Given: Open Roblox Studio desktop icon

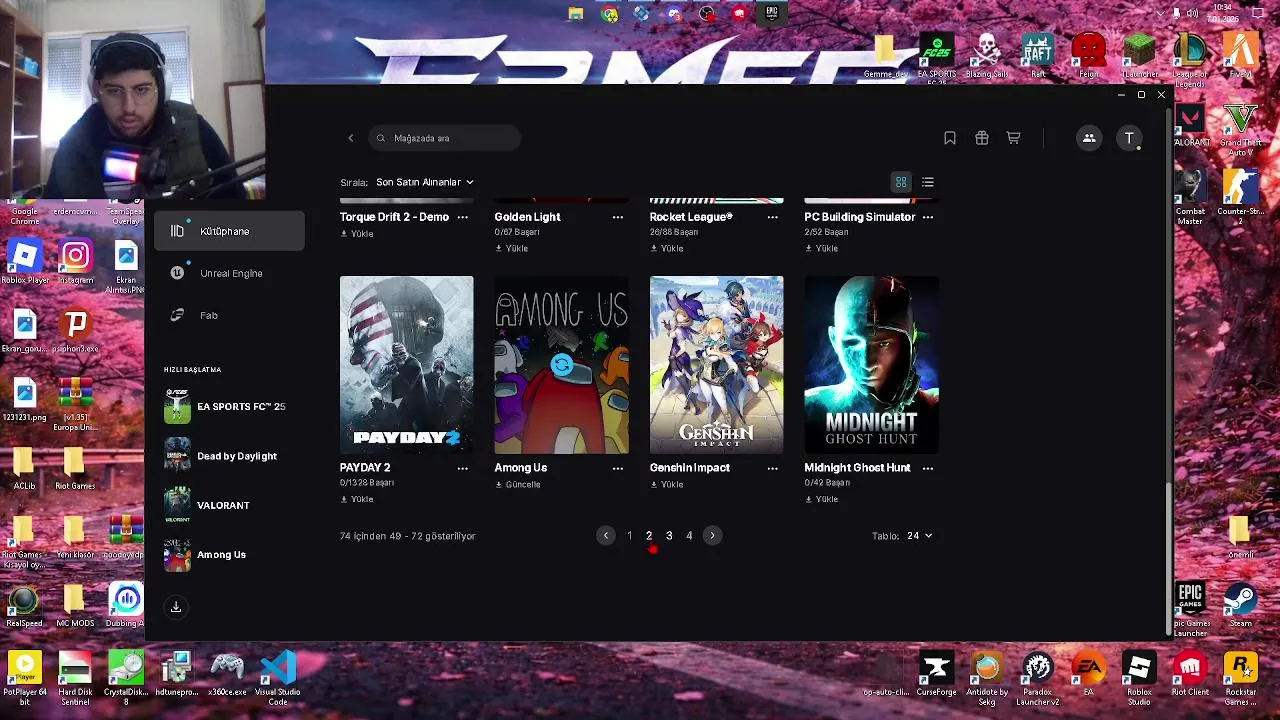Looking at the screenshot, I should coord(1139,676).
